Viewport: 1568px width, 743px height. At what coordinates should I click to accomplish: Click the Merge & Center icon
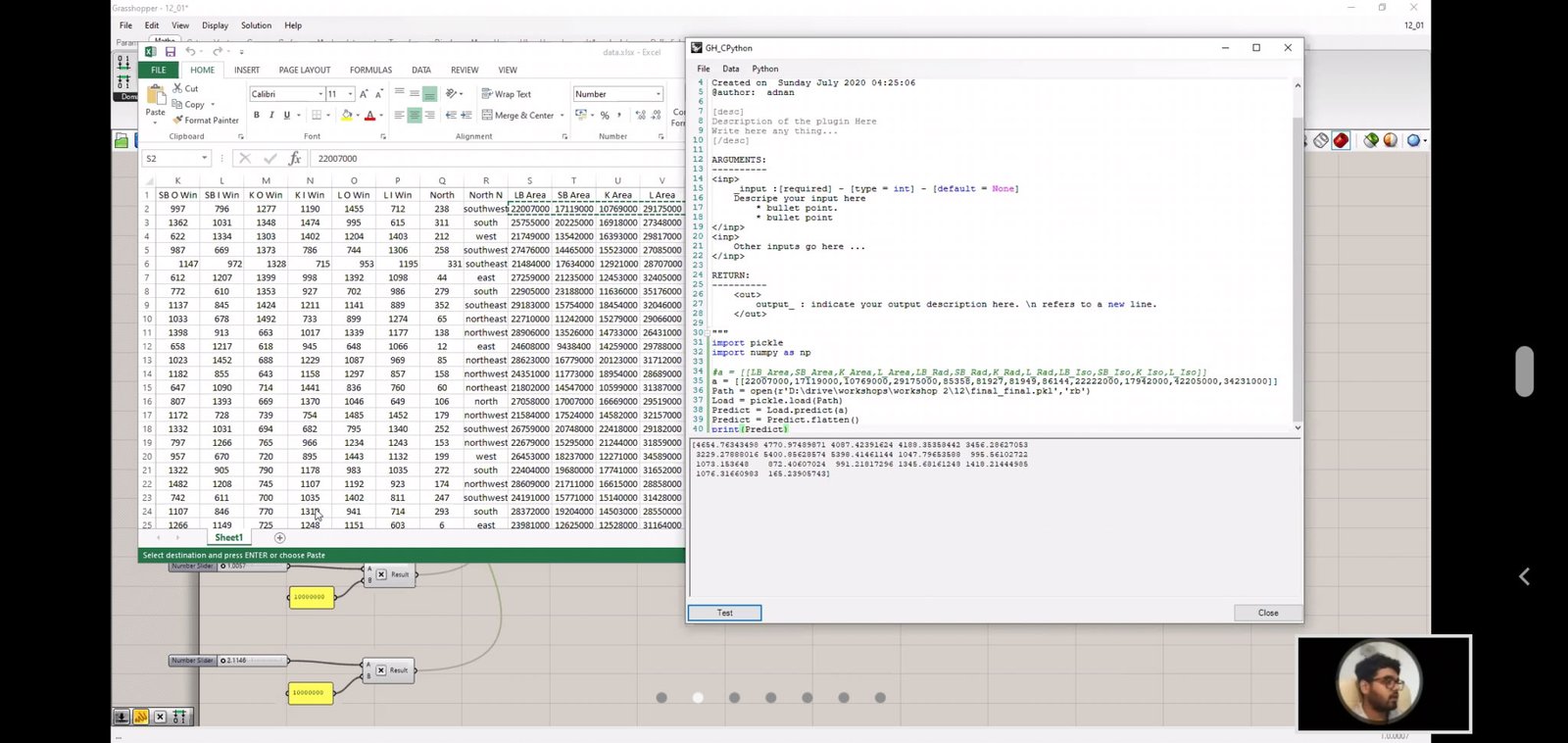487,116
